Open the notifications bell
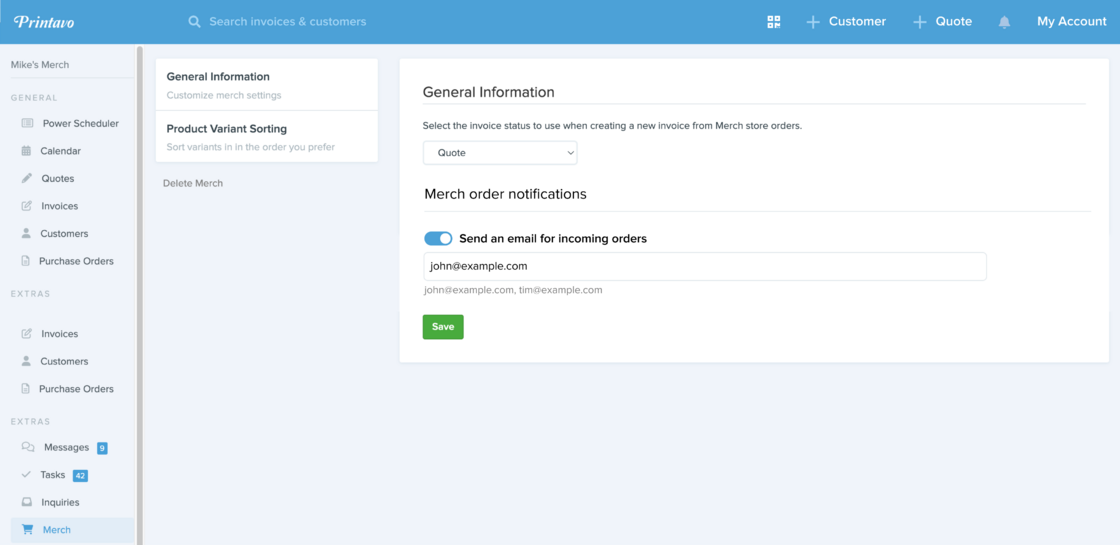 (1004, 22)
